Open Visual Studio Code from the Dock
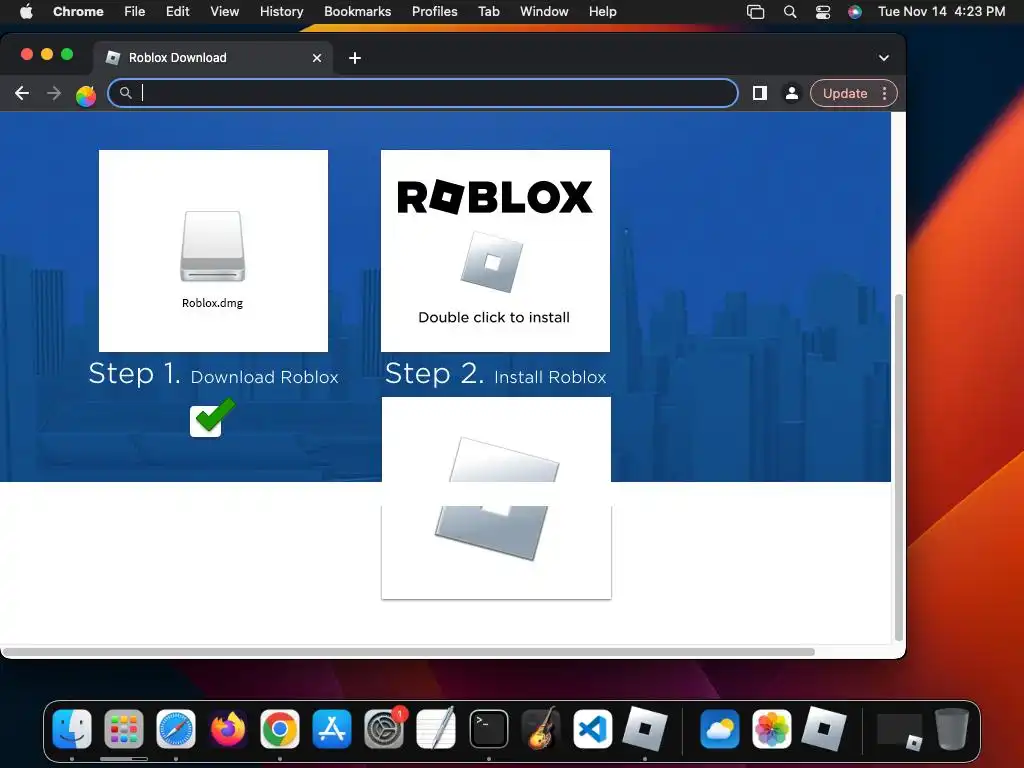Viewport: 1024px width, 768px height. click(592, 729)
